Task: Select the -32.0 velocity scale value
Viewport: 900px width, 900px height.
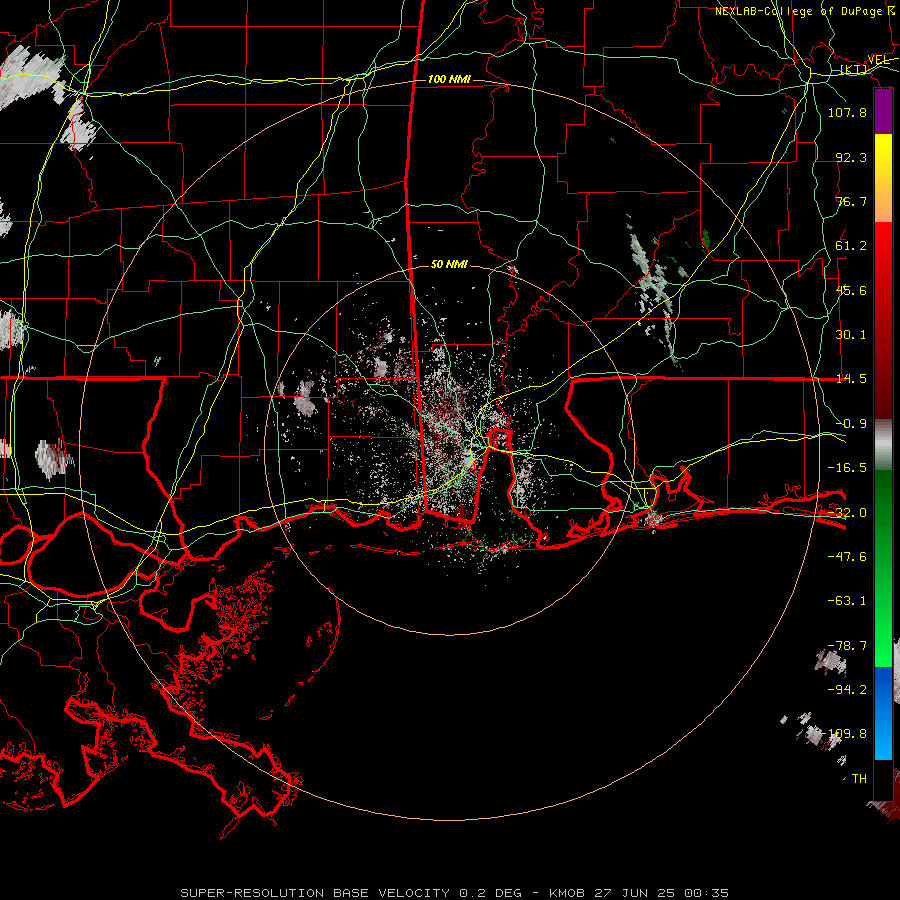Action: pyautogui.click(x=847, y=513)
